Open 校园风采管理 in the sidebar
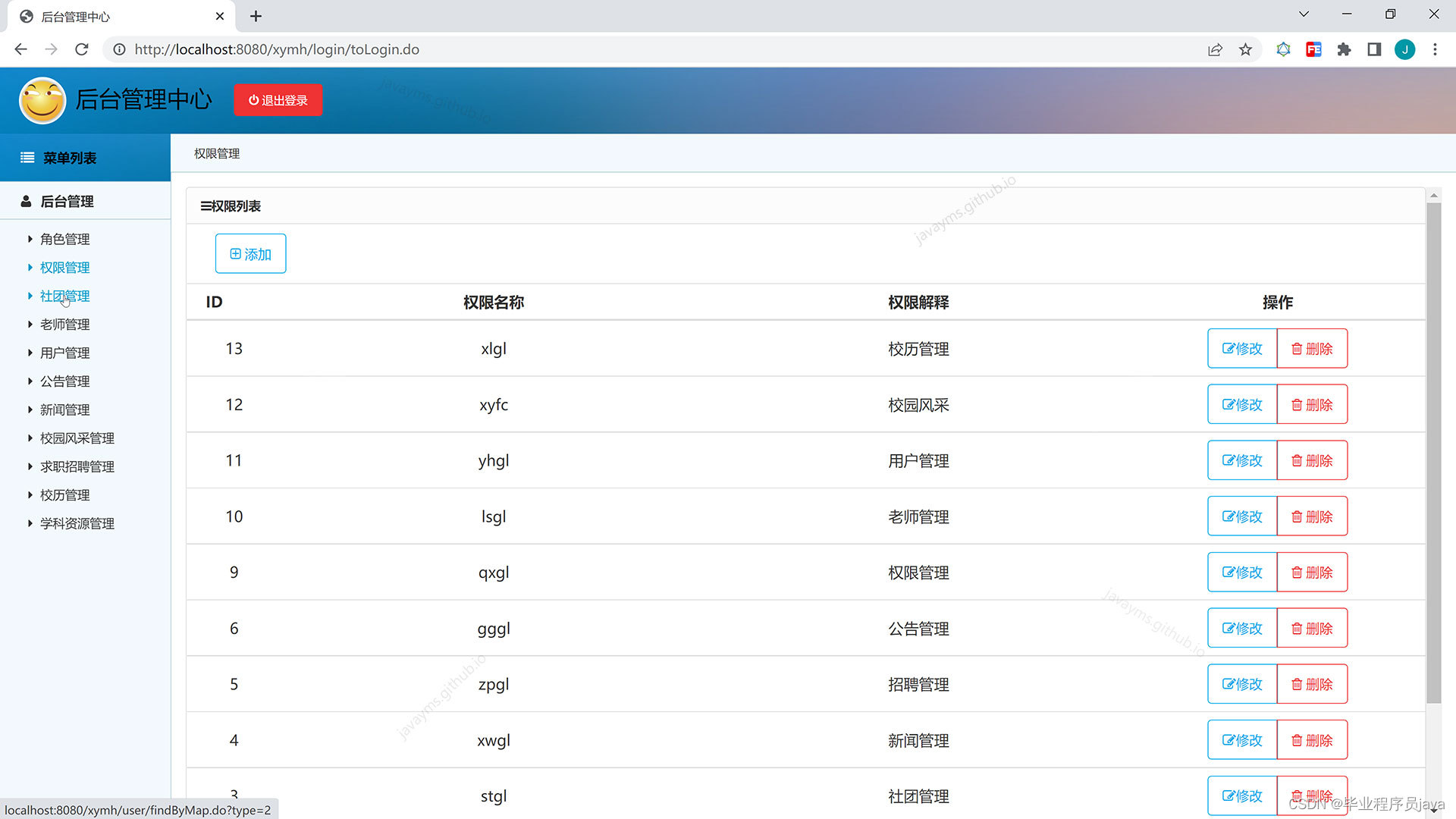Image resolution: width=1456 pixels, height=819 pixels. tap(77, 438)
